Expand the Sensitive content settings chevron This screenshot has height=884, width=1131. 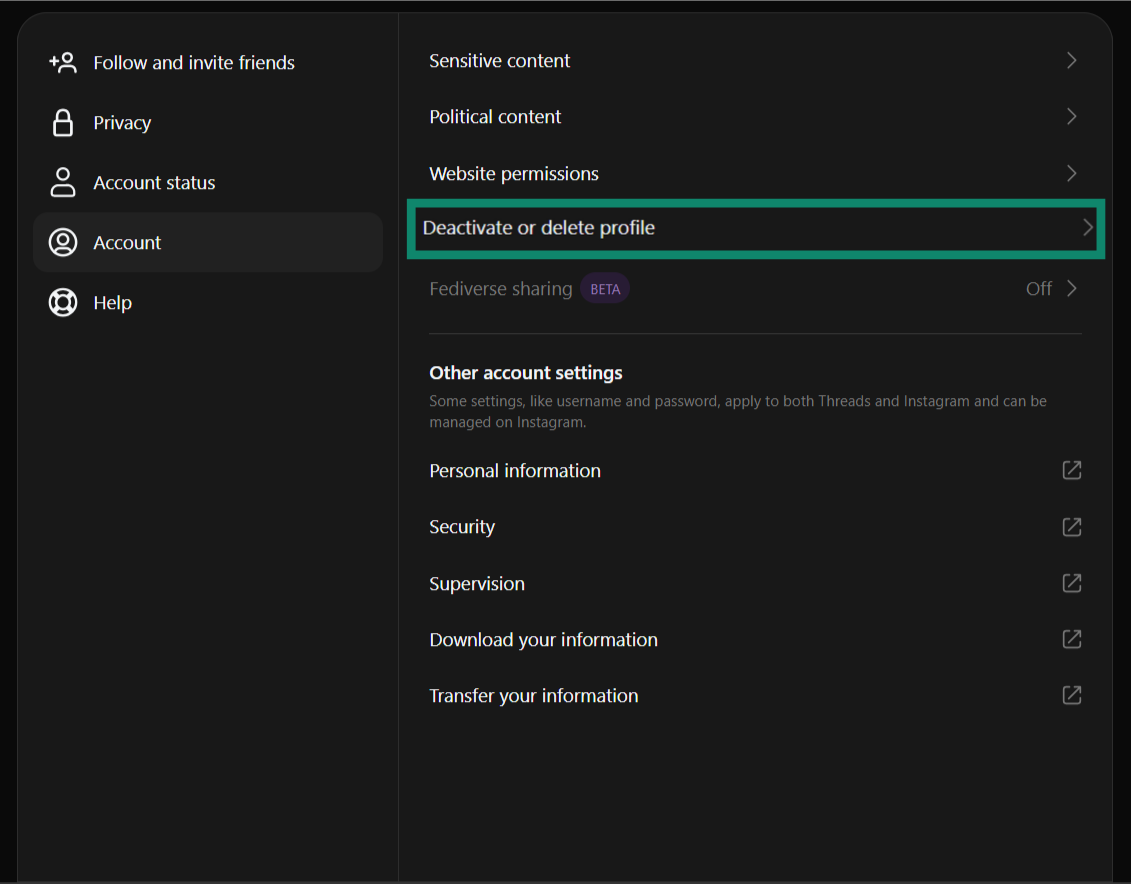tap(1071, 60)
